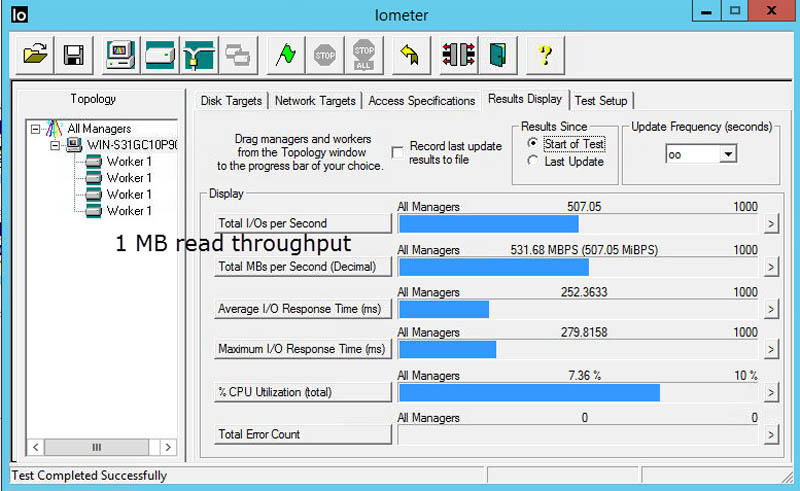Image resolution: width=800 pixels, height=491 pixels.
Task: Click Total Error Count button
Action: pyautogui.click(x=303, y=434)
